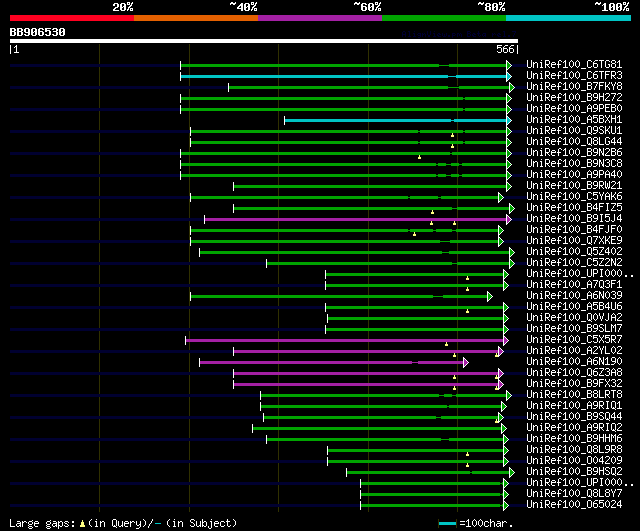Click the white BB906530 query length bar

[x=264, y=41]
